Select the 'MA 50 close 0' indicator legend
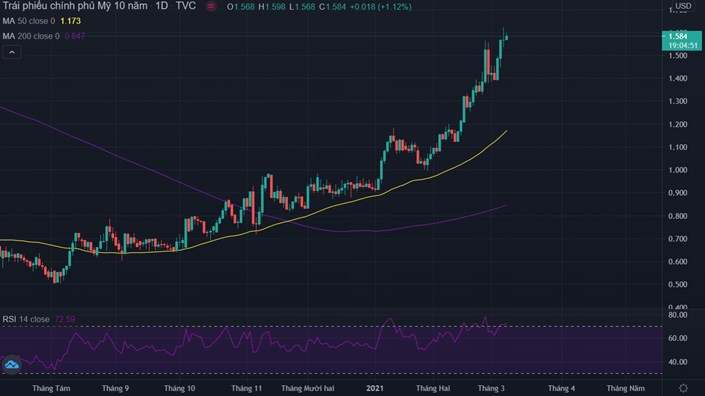Image resolution: width=705 pixels, height=396 pixels. coord(29,21)
